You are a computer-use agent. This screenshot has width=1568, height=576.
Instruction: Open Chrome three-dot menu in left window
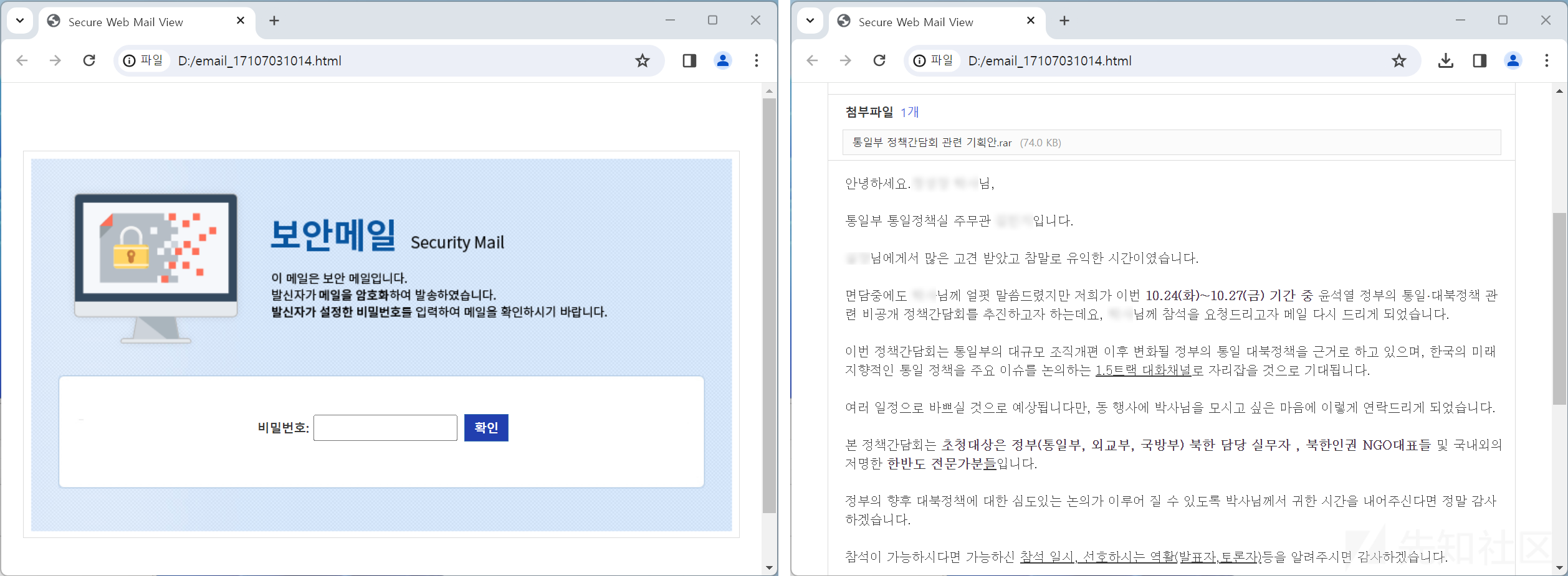757,60
